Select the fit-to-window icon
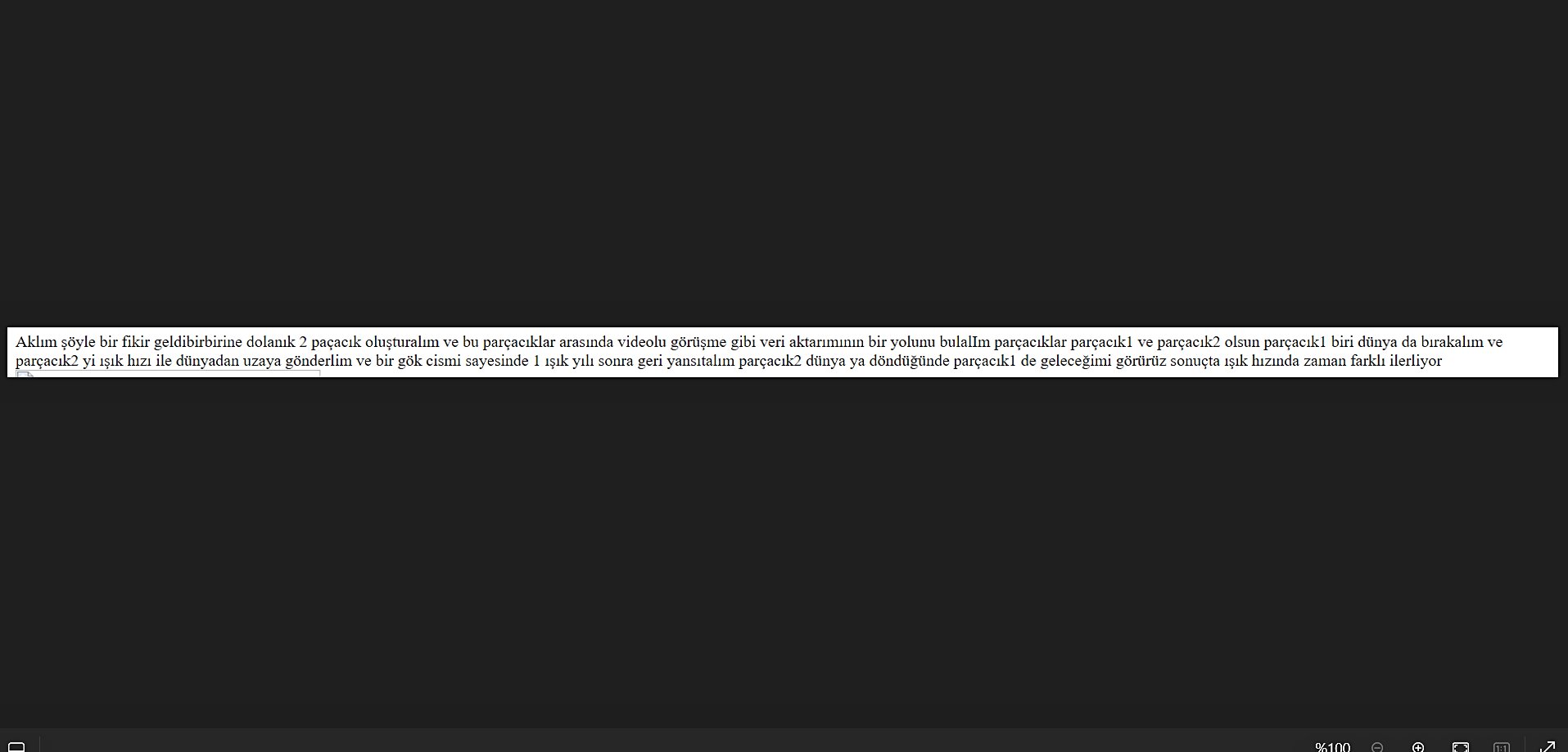 coord(1460,747)
